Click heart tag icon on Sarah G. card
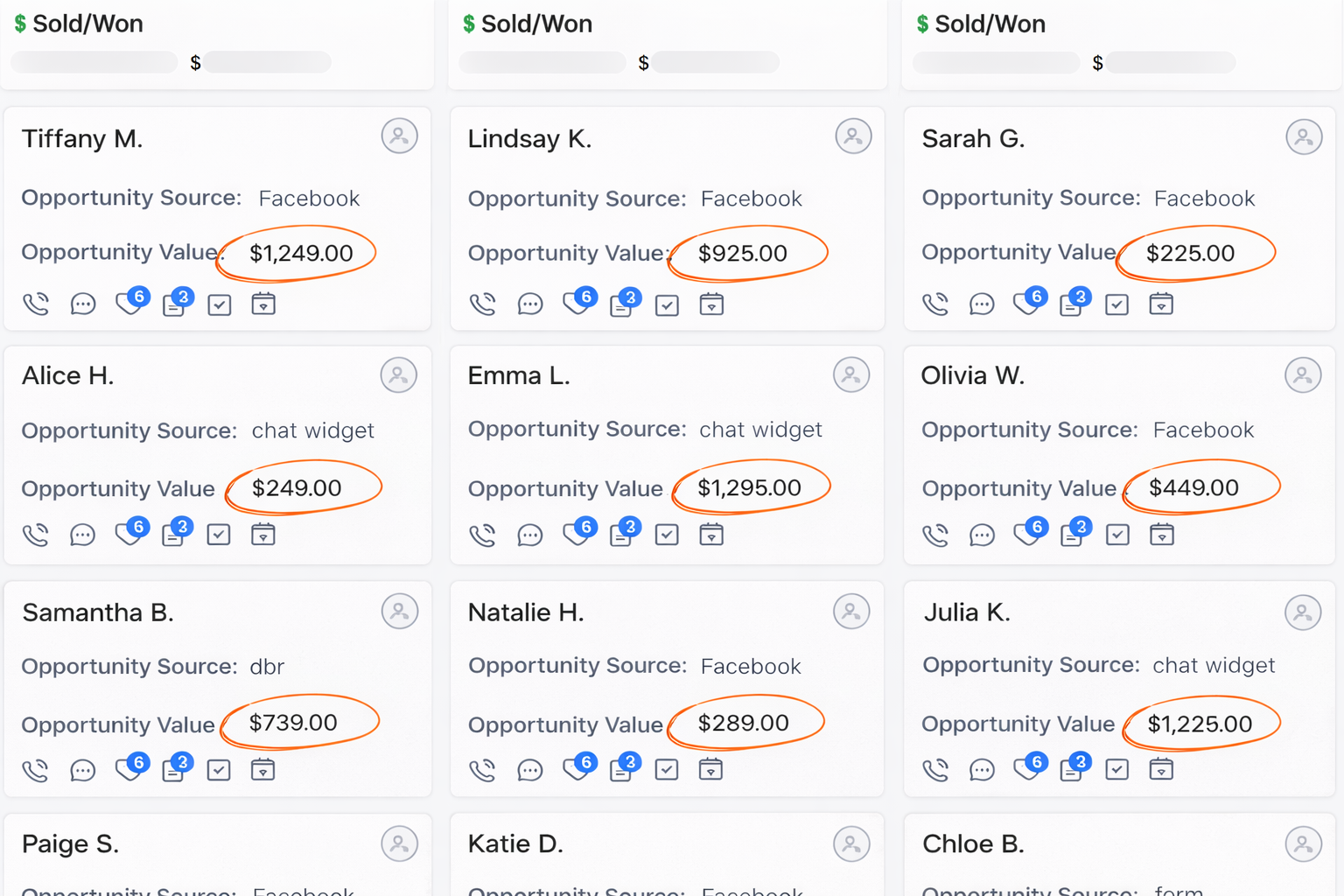This screenshot has height=896, width=1344. pyautogui.click(x=1025, y=304)
